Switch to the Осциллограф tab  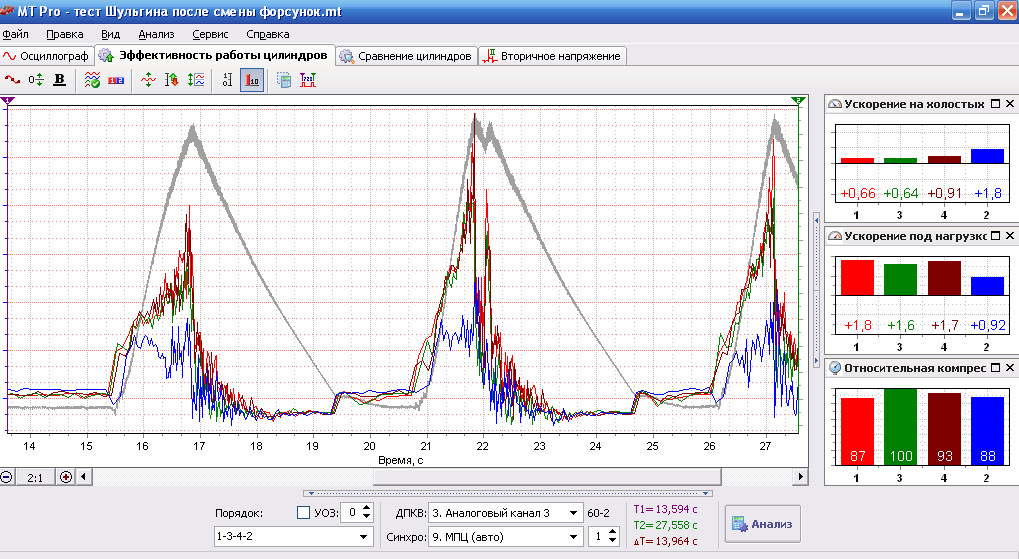pos(45,56)
